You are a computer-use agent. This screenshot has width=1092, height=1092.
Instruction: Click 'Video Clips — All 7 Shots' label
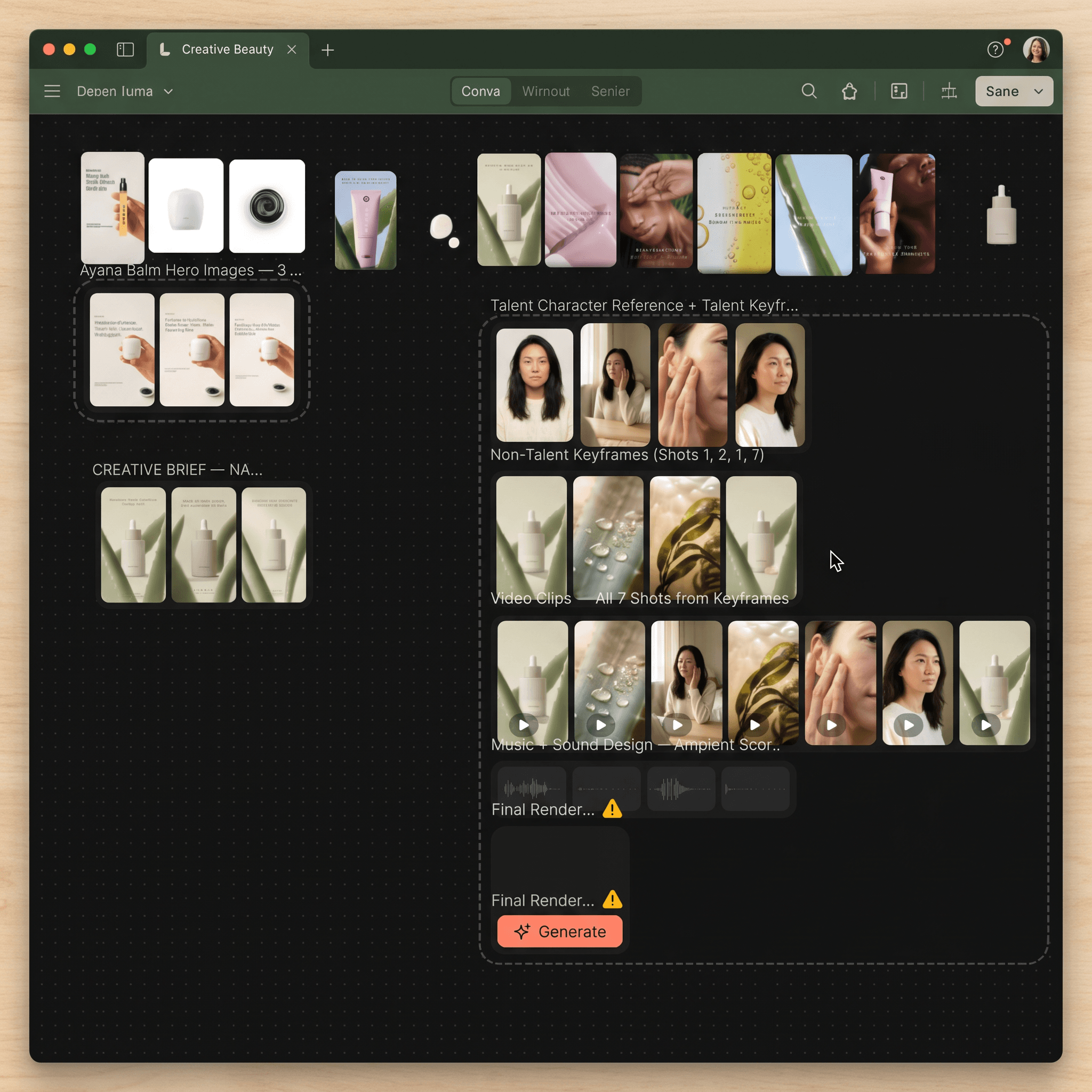click(639, 598)
